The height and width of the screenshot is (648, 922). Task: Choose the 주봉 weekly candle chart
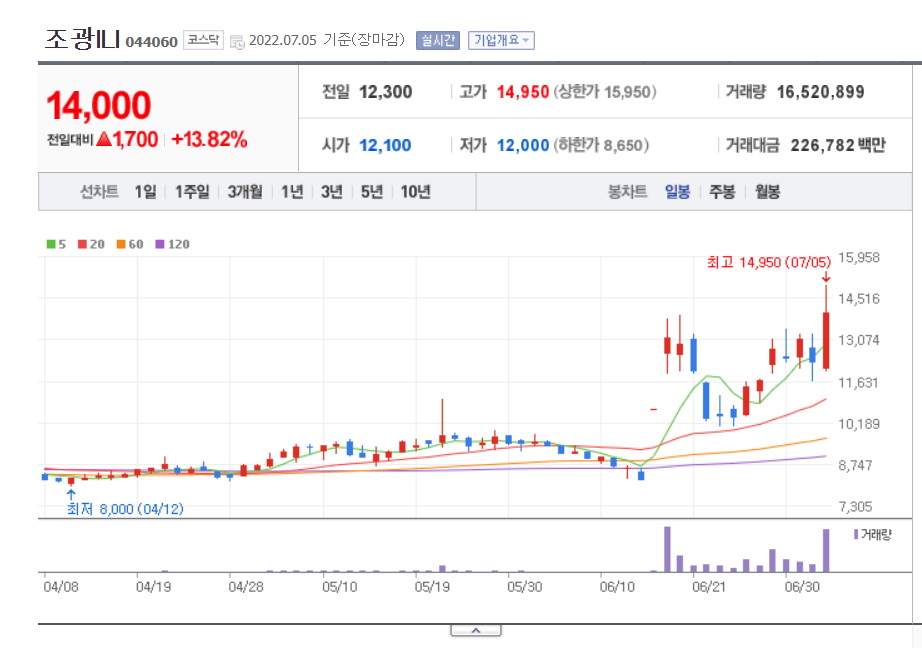(722, 192)
